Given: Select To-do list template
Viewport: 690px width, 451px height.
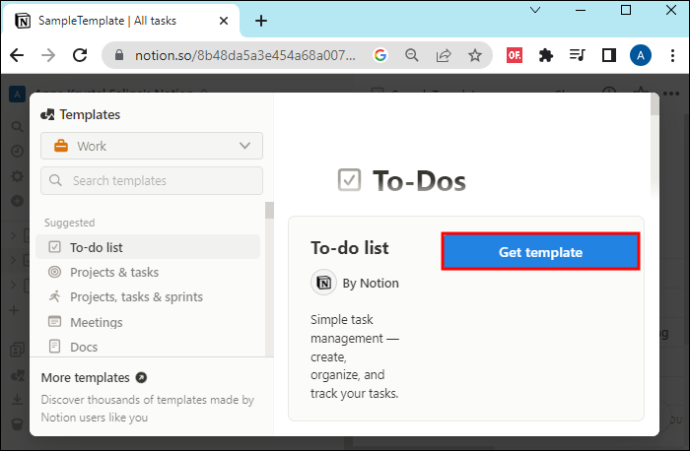Looking at the screenshot, I should click(148, 247).
